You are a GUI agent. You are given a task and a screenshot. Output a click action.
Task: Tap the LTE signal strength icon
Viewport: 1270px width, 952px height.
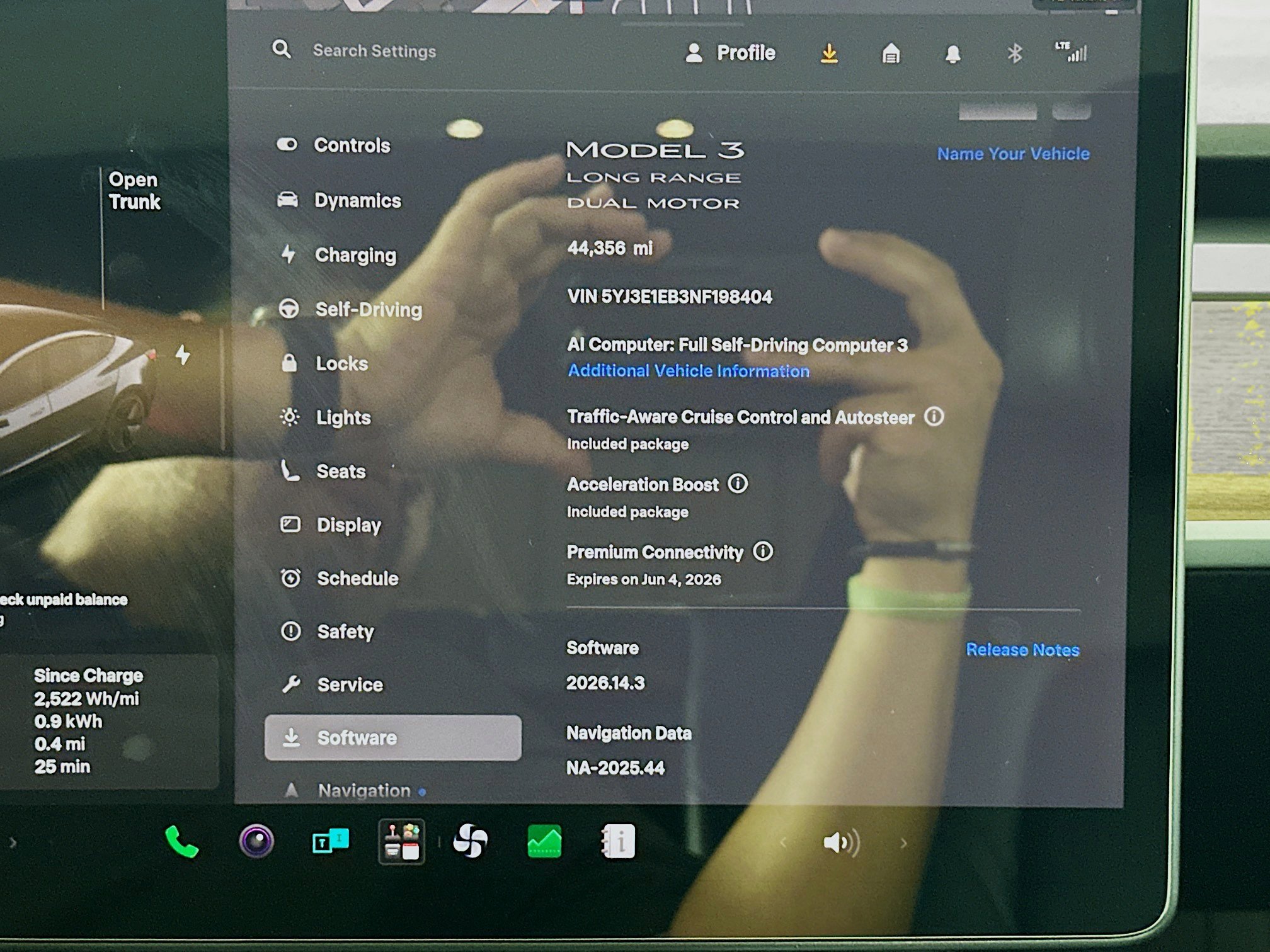pyautogui.click(x=1071, y=52)
